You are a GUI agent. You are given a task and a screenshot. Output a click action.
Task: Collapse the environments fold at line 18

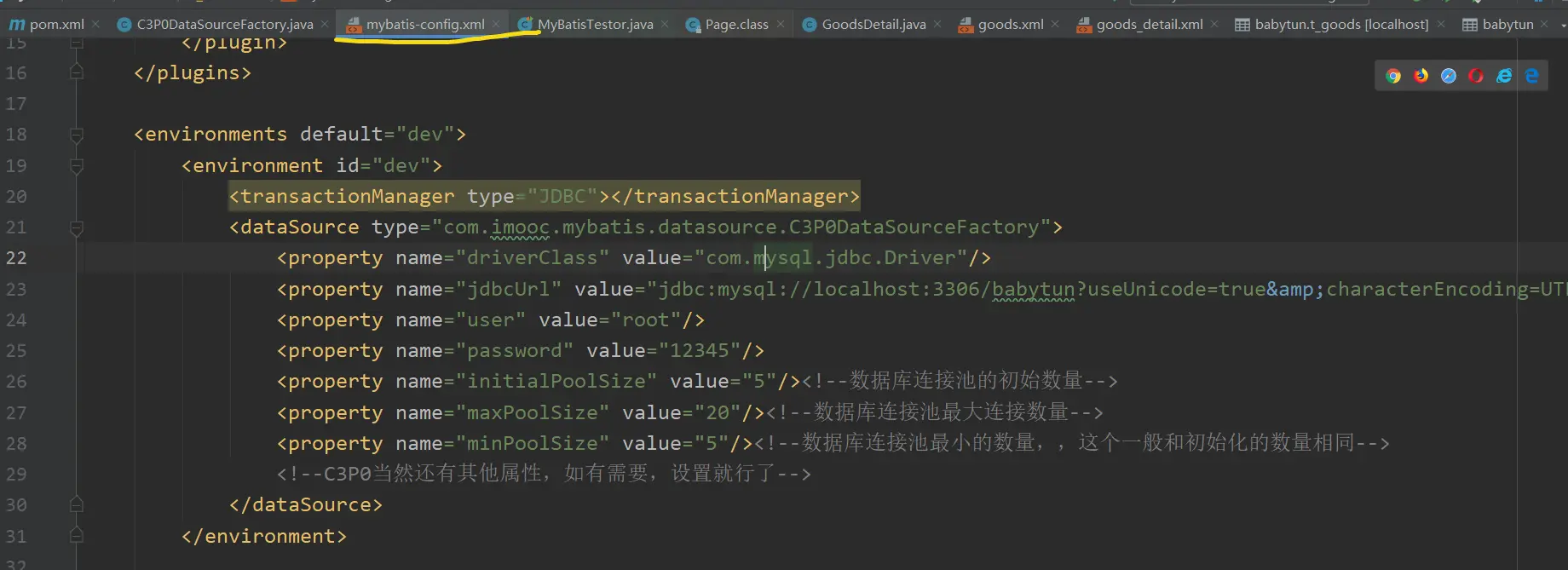coord(76,135)
